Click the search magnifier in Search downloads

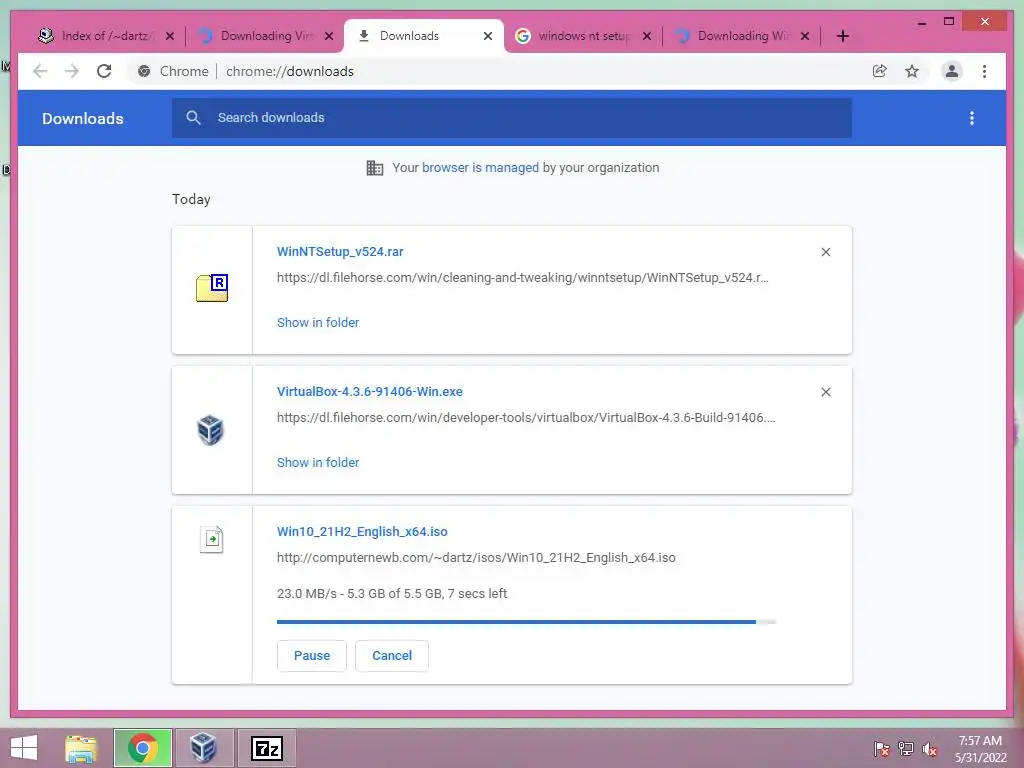coord(193,118)
